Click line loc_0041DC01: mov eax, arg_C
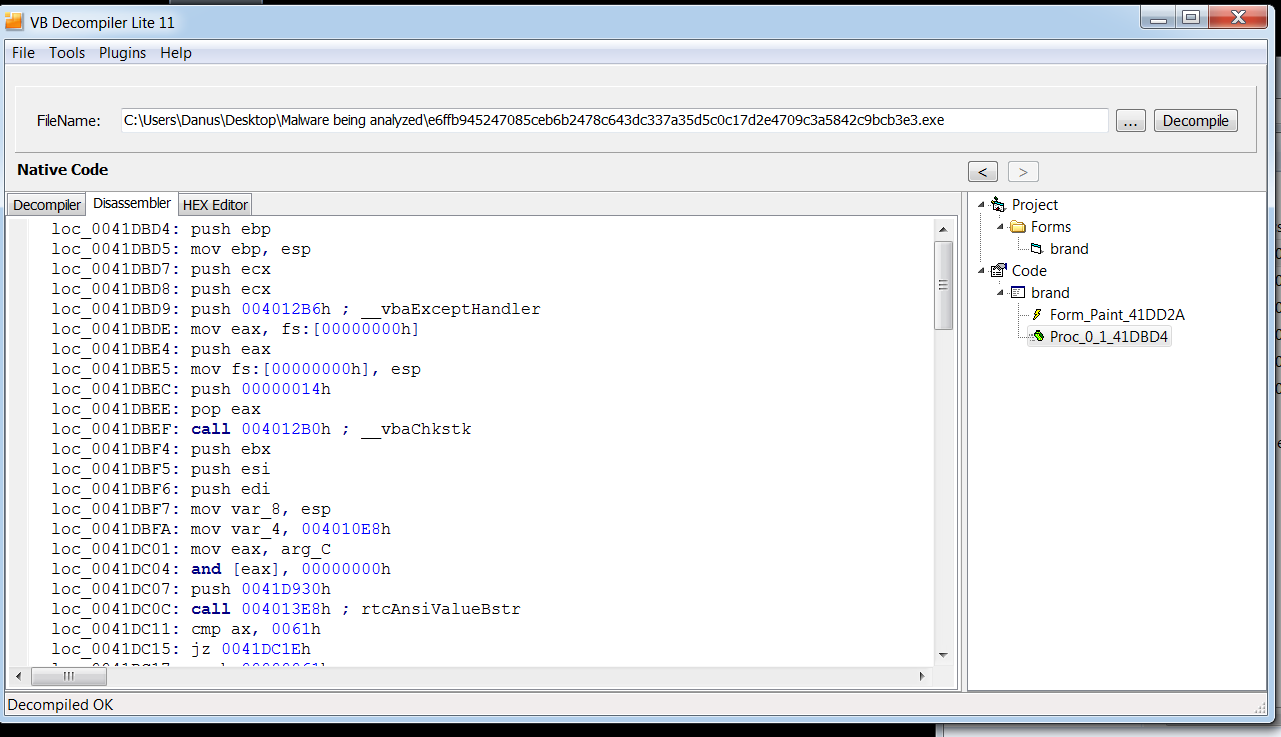Screen dimensions: 1281x737 coord(191,549)
